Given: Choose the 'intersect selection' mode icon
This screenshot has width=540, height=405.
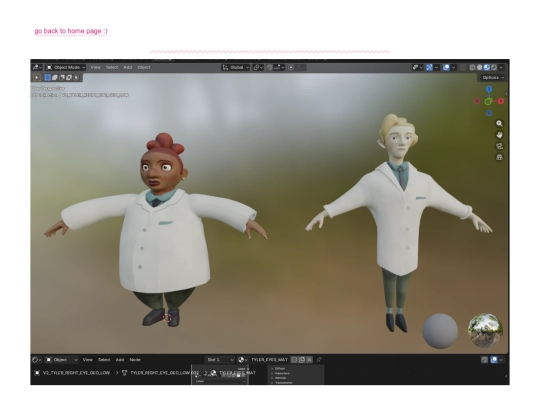Looking at the screenshot, I should tap(76, 77).
